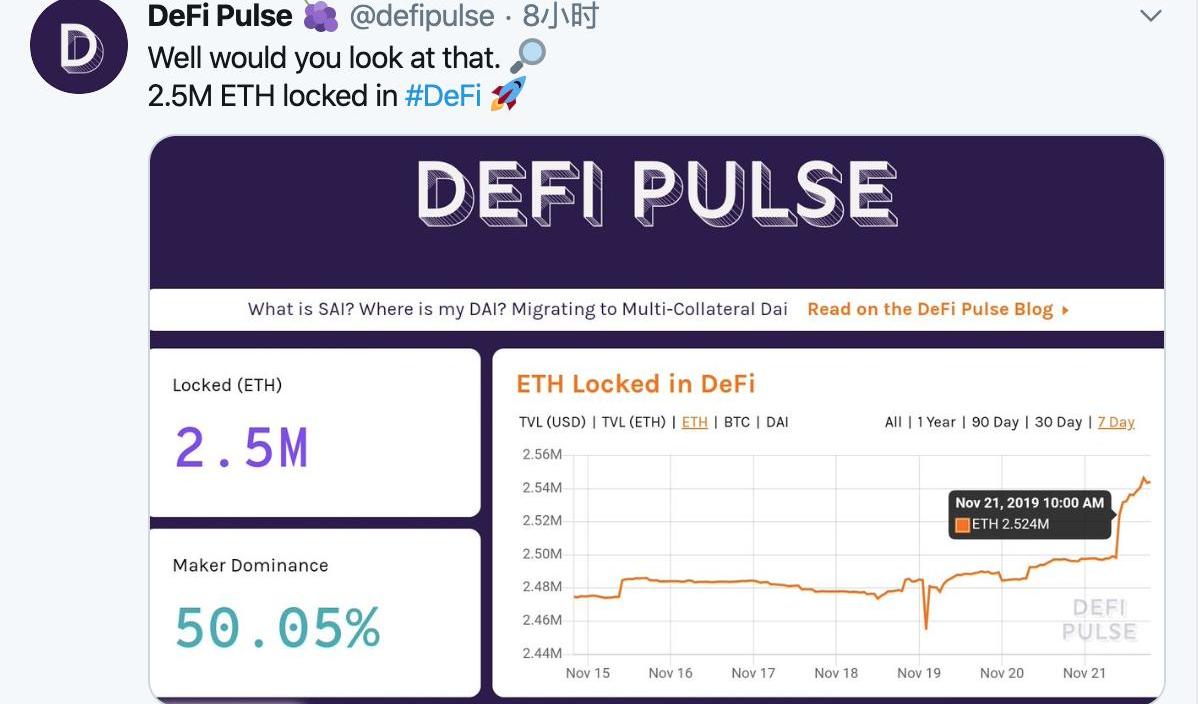1198x704 pixels.
Task: Set chart range to 90 Day
Action: coord(995,422)
